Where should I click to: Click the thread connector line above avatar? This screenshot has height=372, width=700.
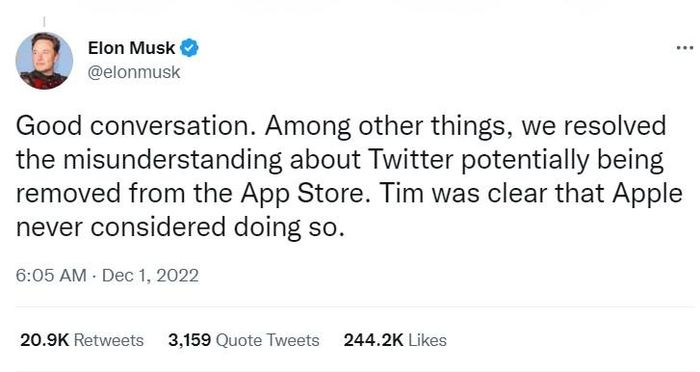[x=44, y=22]
